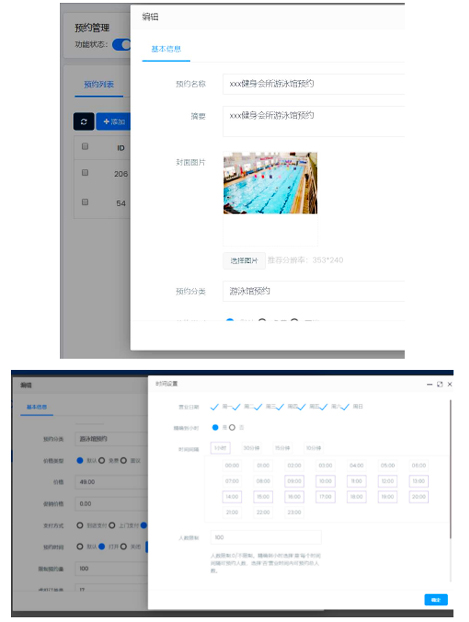469x622 pixels.
Task: Select the 打开 booking time radio
Action: click(x=102, y=547)
